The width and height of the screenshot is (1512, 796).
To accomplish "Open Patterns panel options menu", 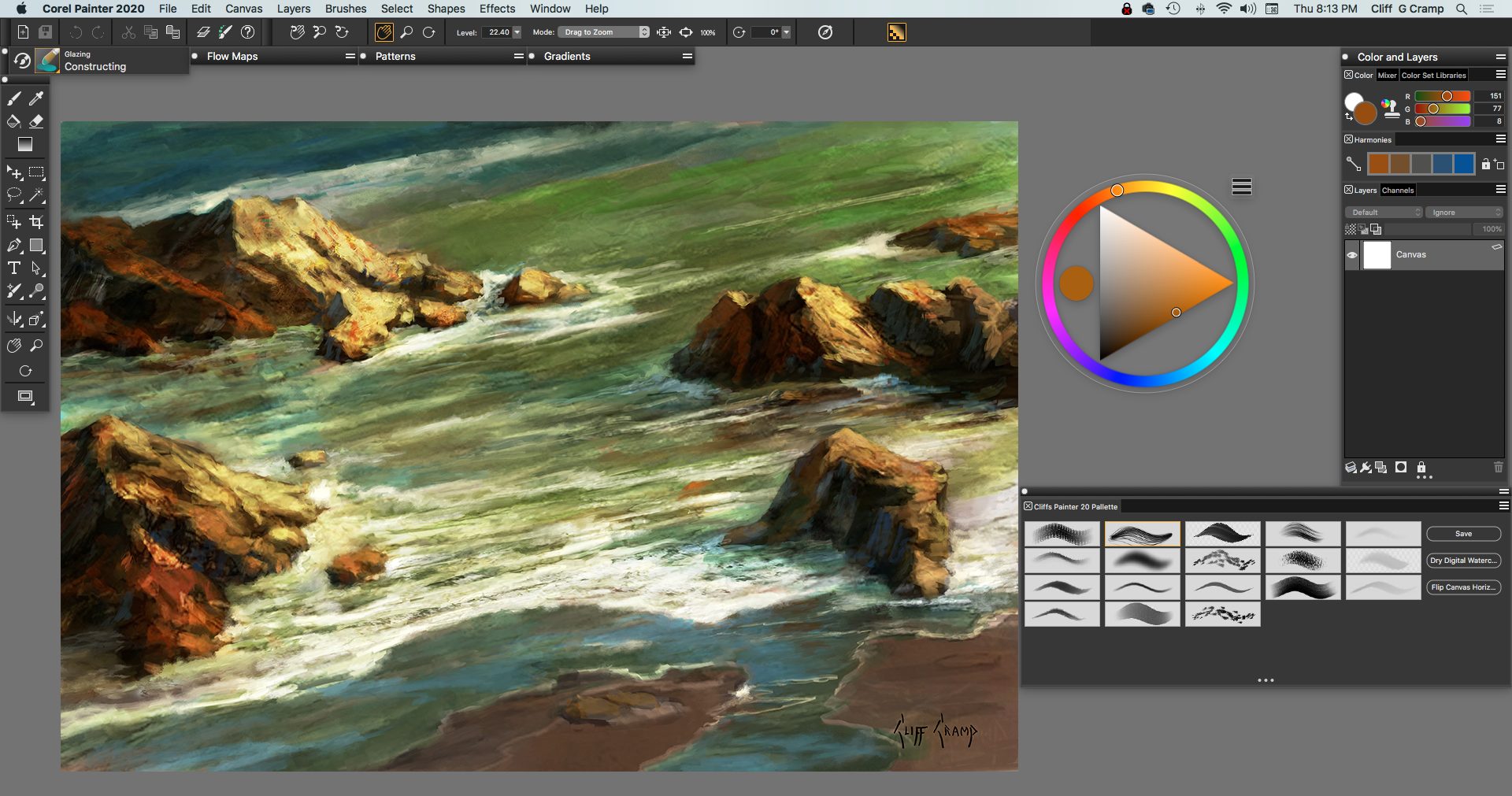I will click(x=519, y=56).
